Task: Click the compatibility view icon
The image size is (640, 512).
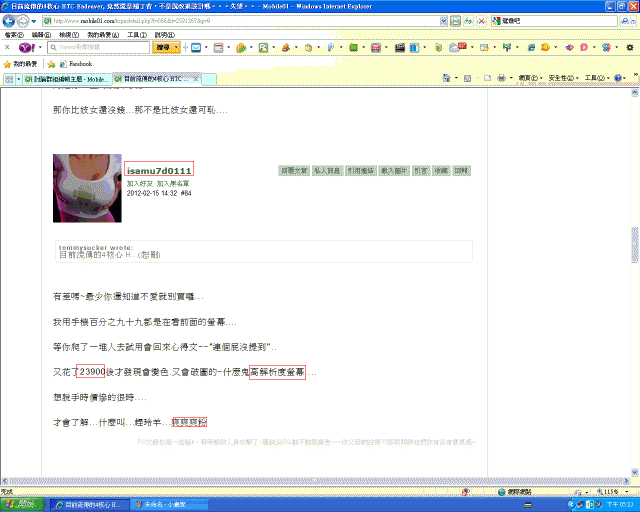Action: 455,21
